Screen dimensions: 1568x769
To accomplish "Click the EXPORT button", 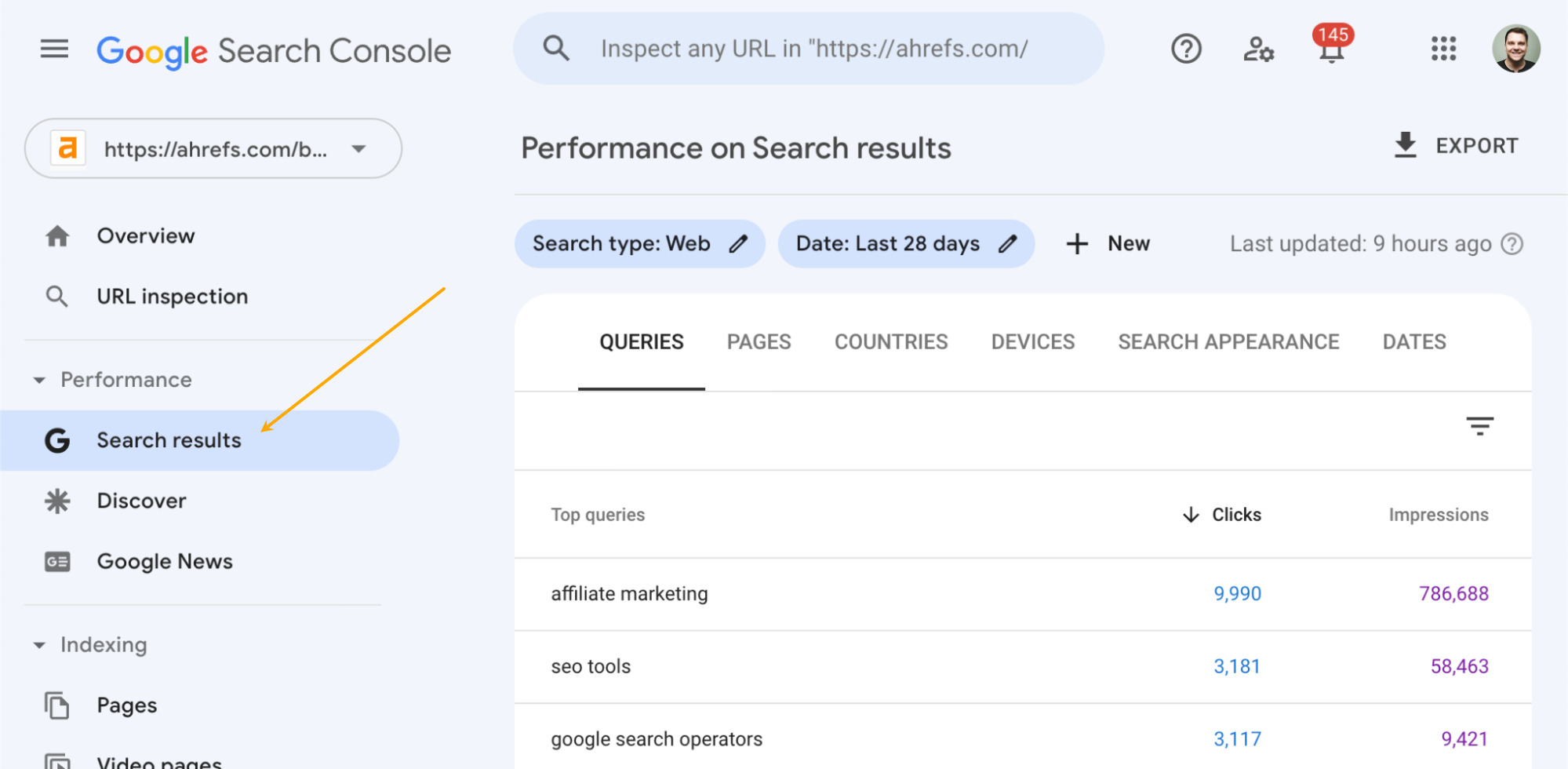I will (x=1457, y=146).
